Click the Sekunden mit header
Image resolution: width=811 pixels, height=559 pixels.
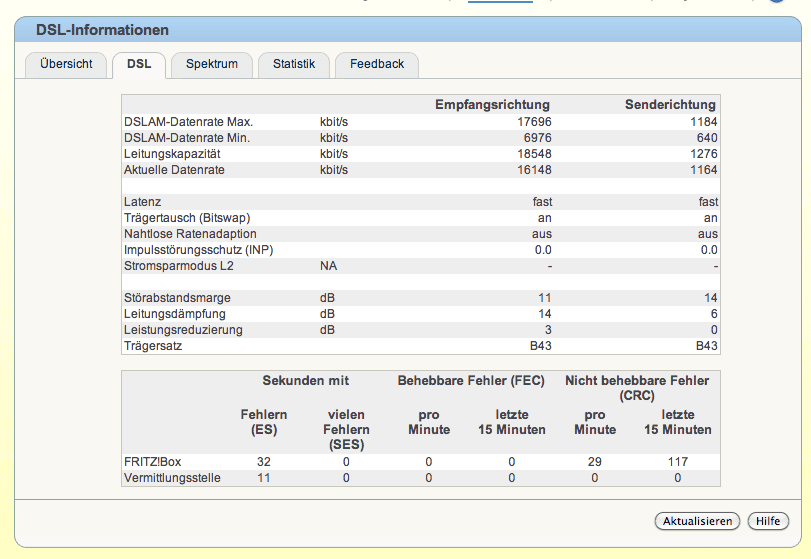point(306,381)
